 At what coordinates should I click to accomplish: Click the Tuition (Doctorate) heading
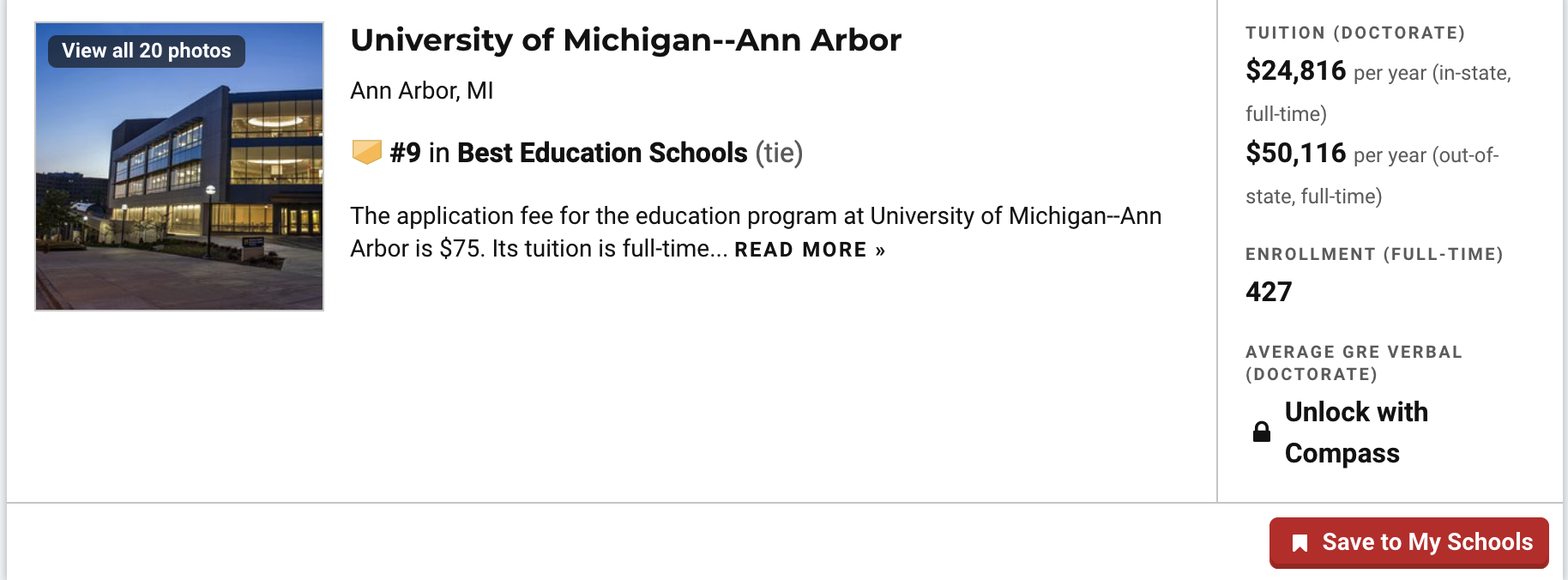1355,33
